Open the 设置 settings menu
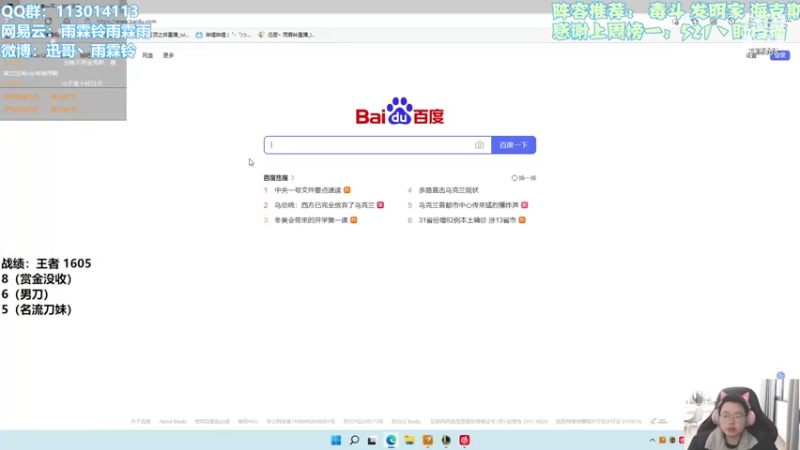800x450 pixels. [x=751, y=55]
